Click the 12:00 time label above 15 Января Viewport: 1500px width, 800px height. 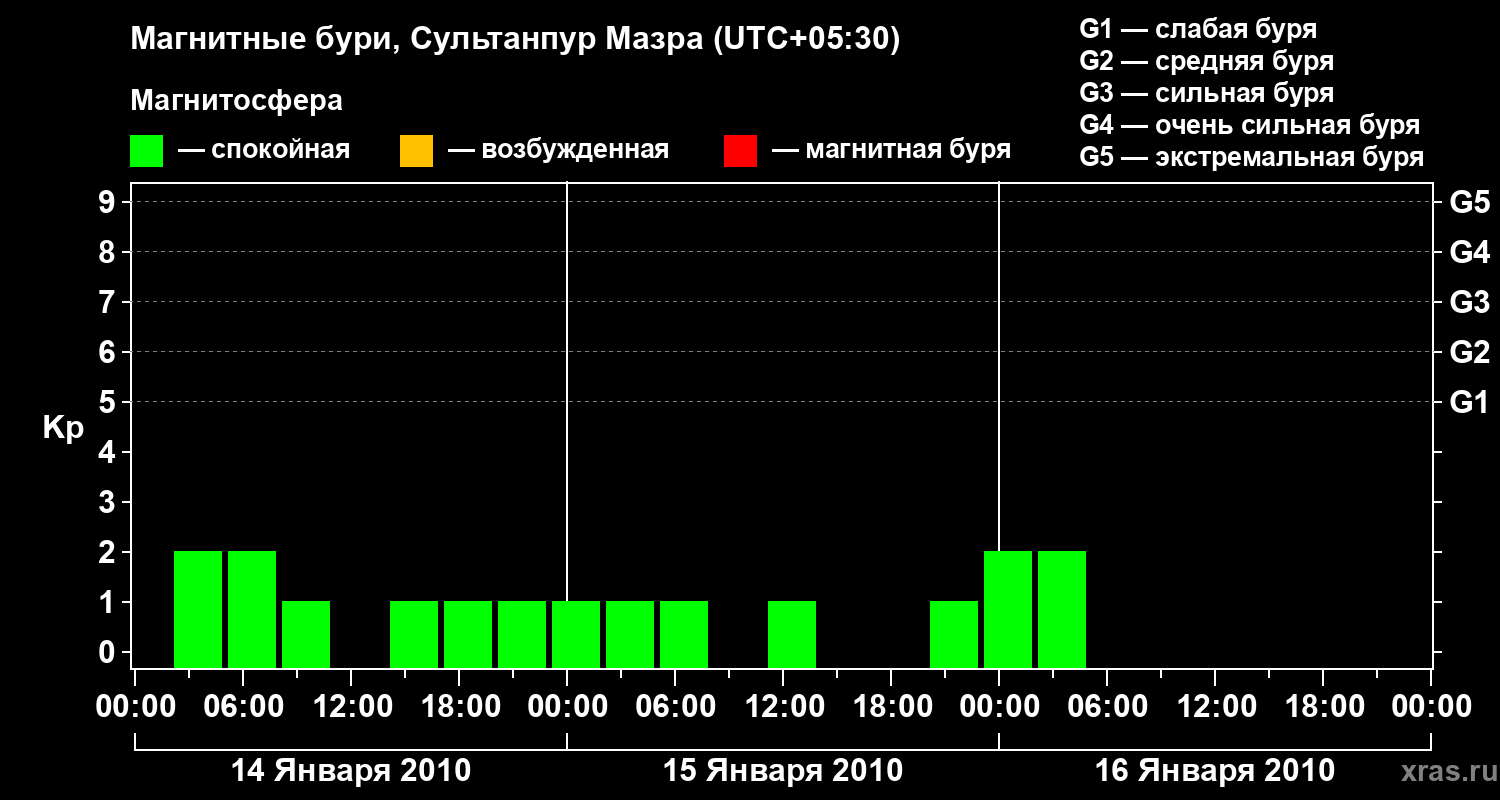(x=783, y=706)
